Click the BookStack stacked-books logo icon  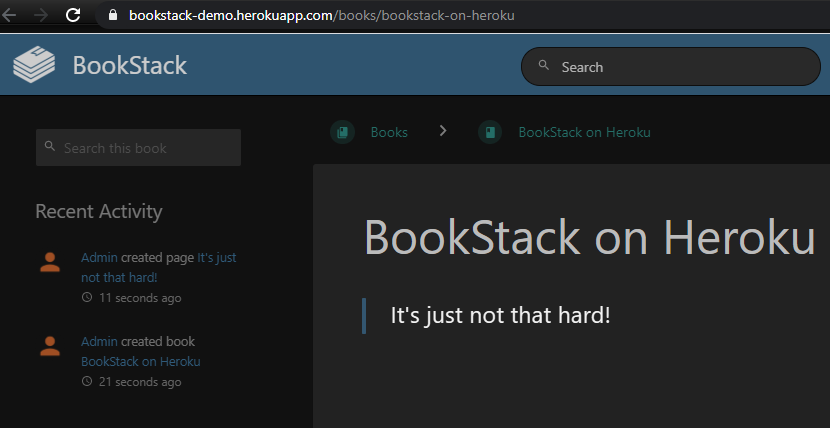click(34, 65)
